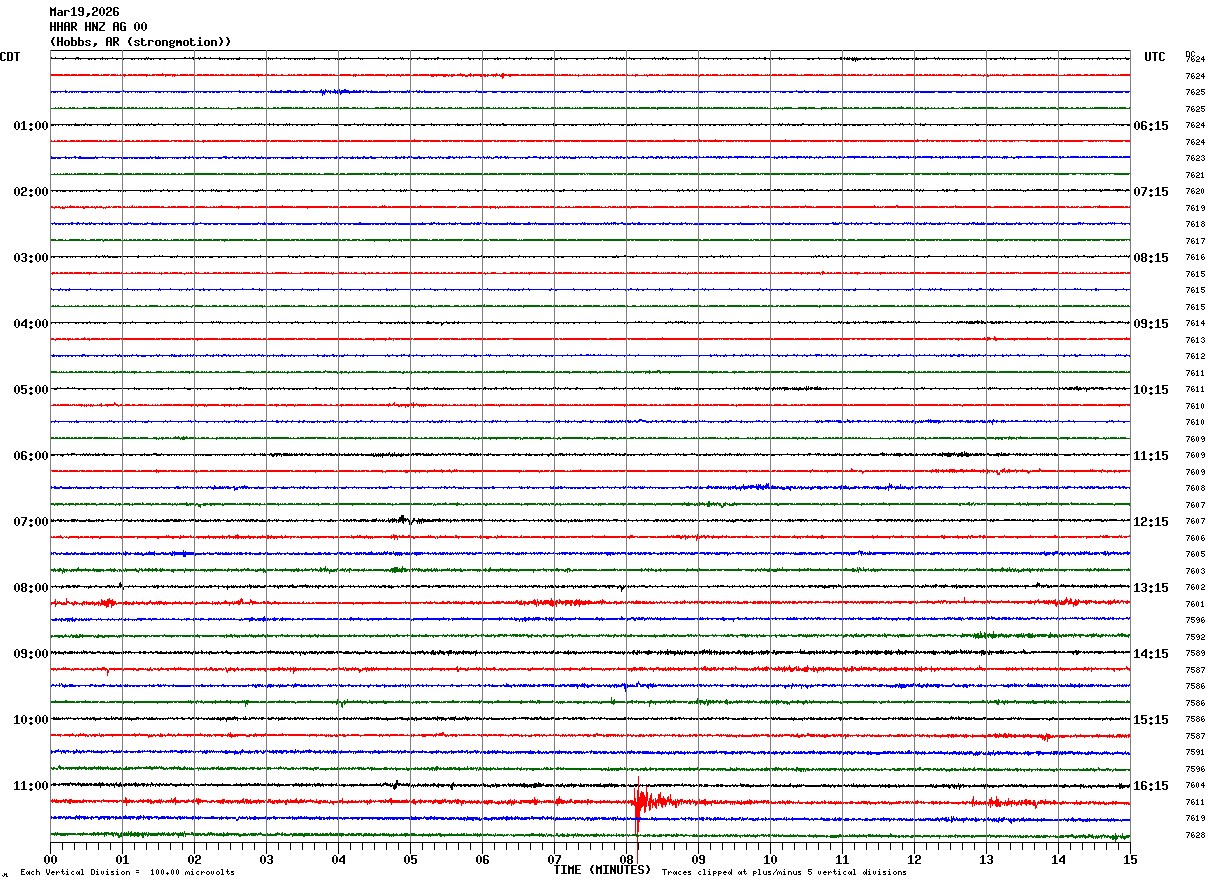Click minute 00 on the bottom time axis

(x=51, y=859)
